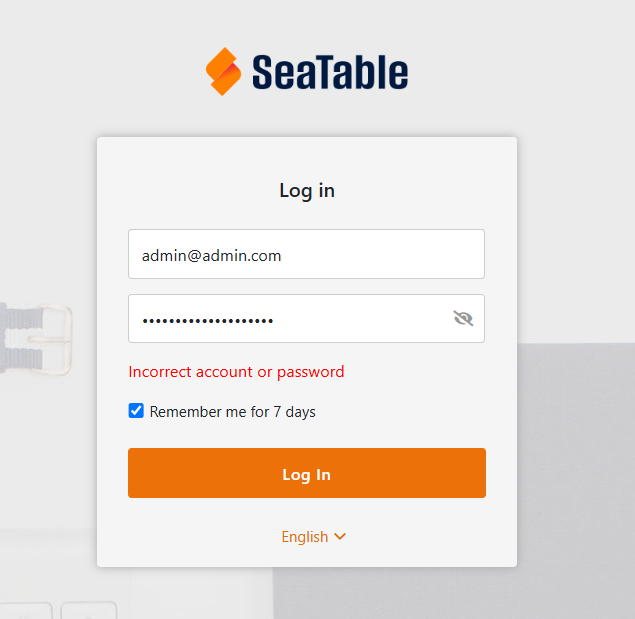
Task: Click the chevron arrow beside English
Action: [340, 537]
